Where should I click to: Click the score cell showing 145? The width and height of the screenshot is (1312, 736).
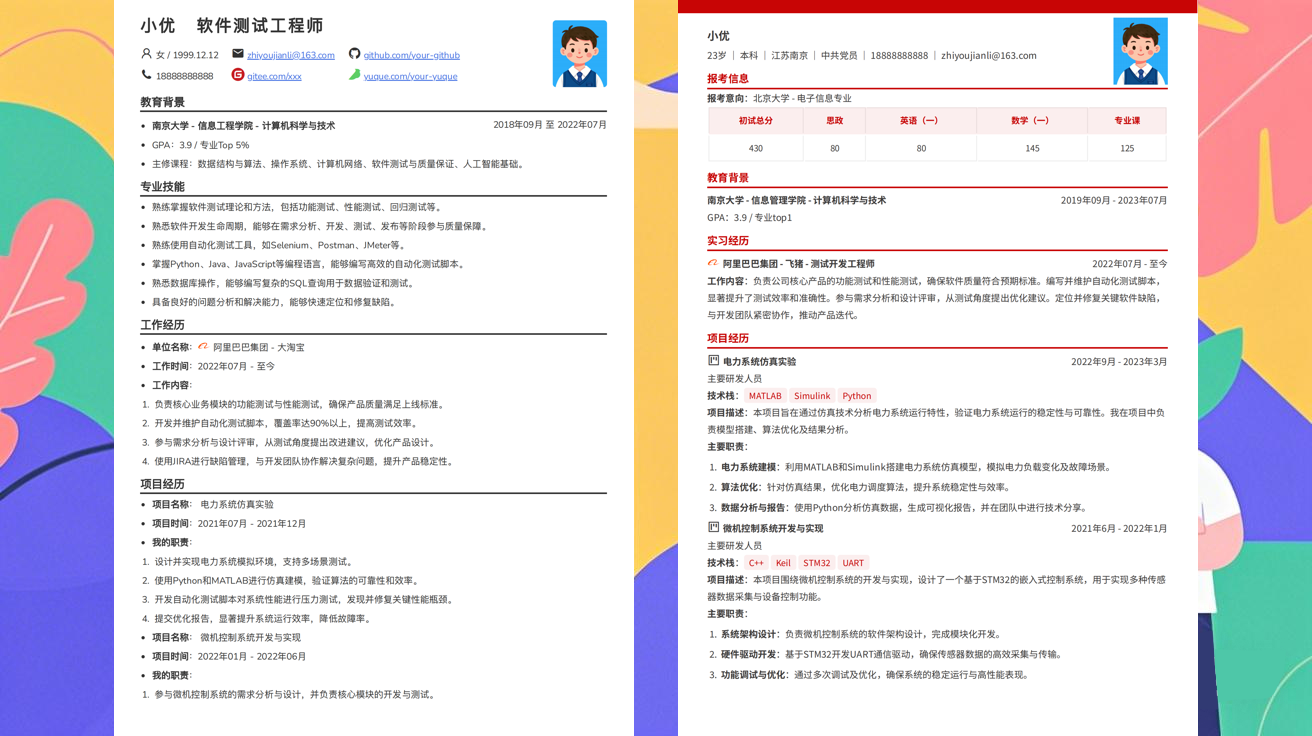[1032, 148]
